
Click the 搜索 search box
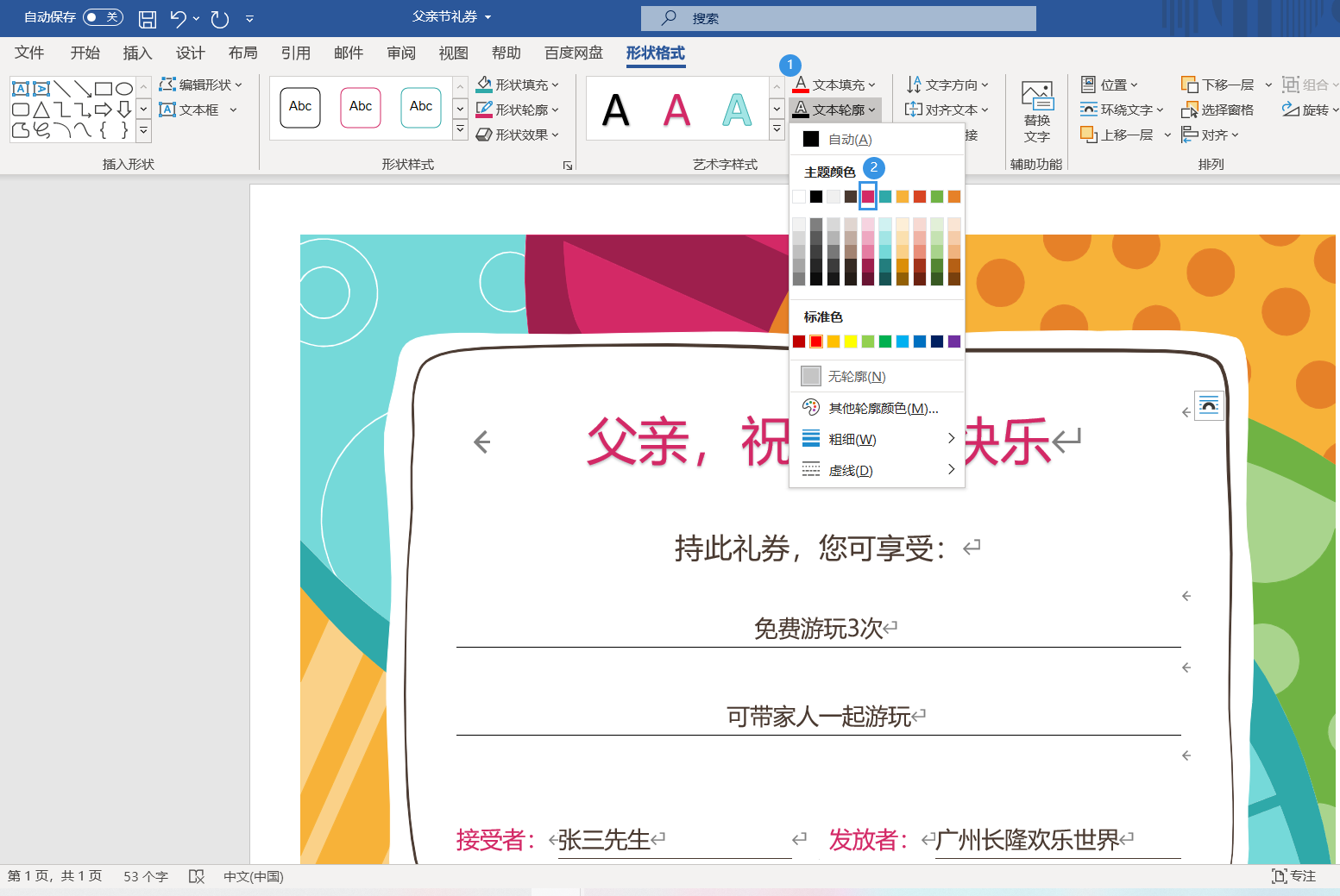click(839, 18)
